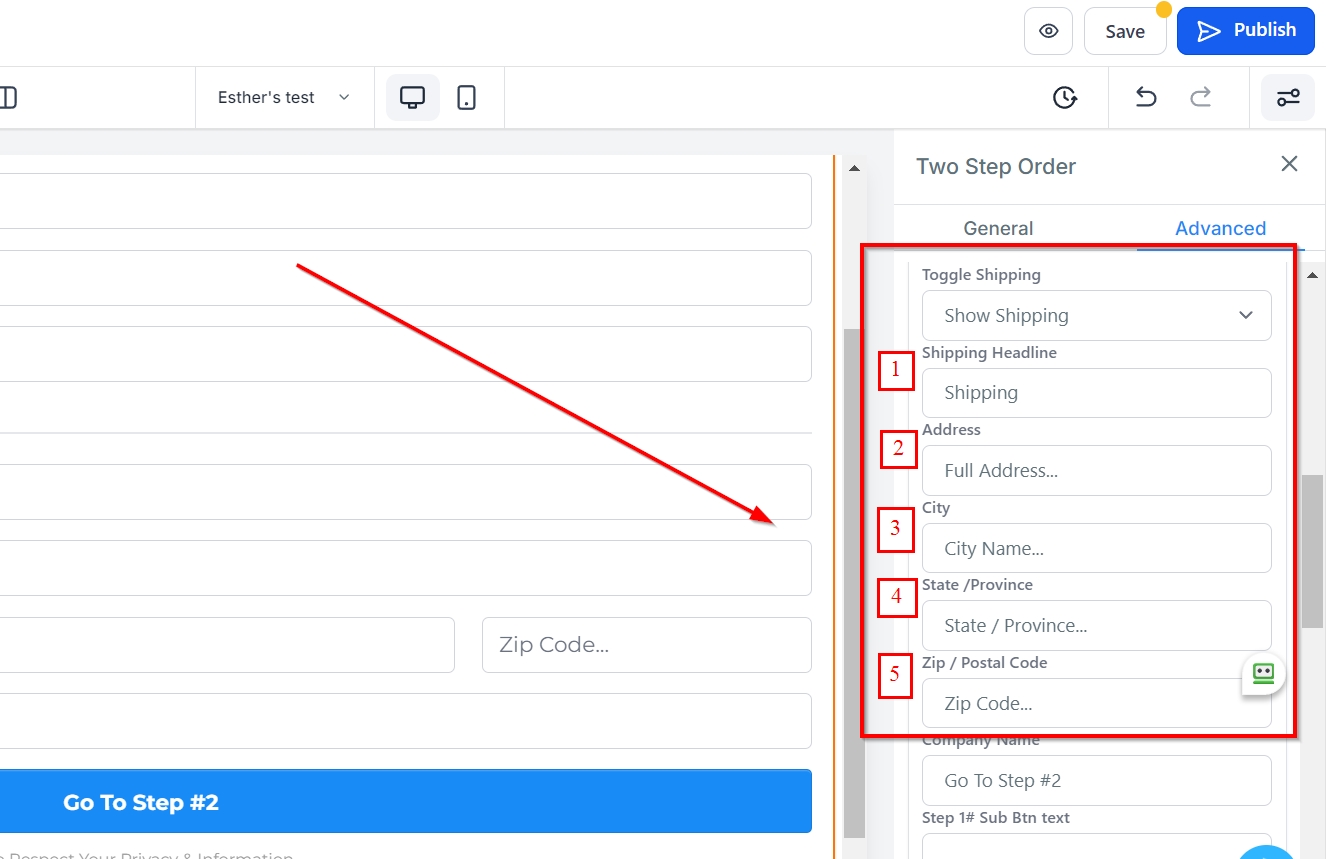Switch to the General tab
The image size is (1326, 859).
point(998,228)
